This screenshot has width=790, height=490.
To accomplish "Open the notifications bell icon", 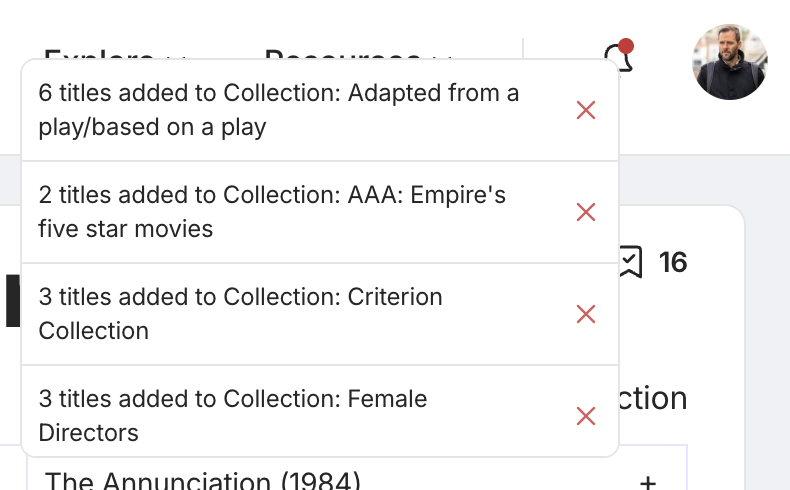I will (619, 56).
